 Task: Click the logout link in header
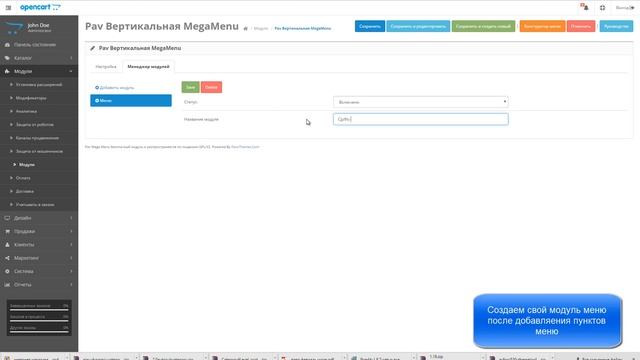click(x=625, y=8)
